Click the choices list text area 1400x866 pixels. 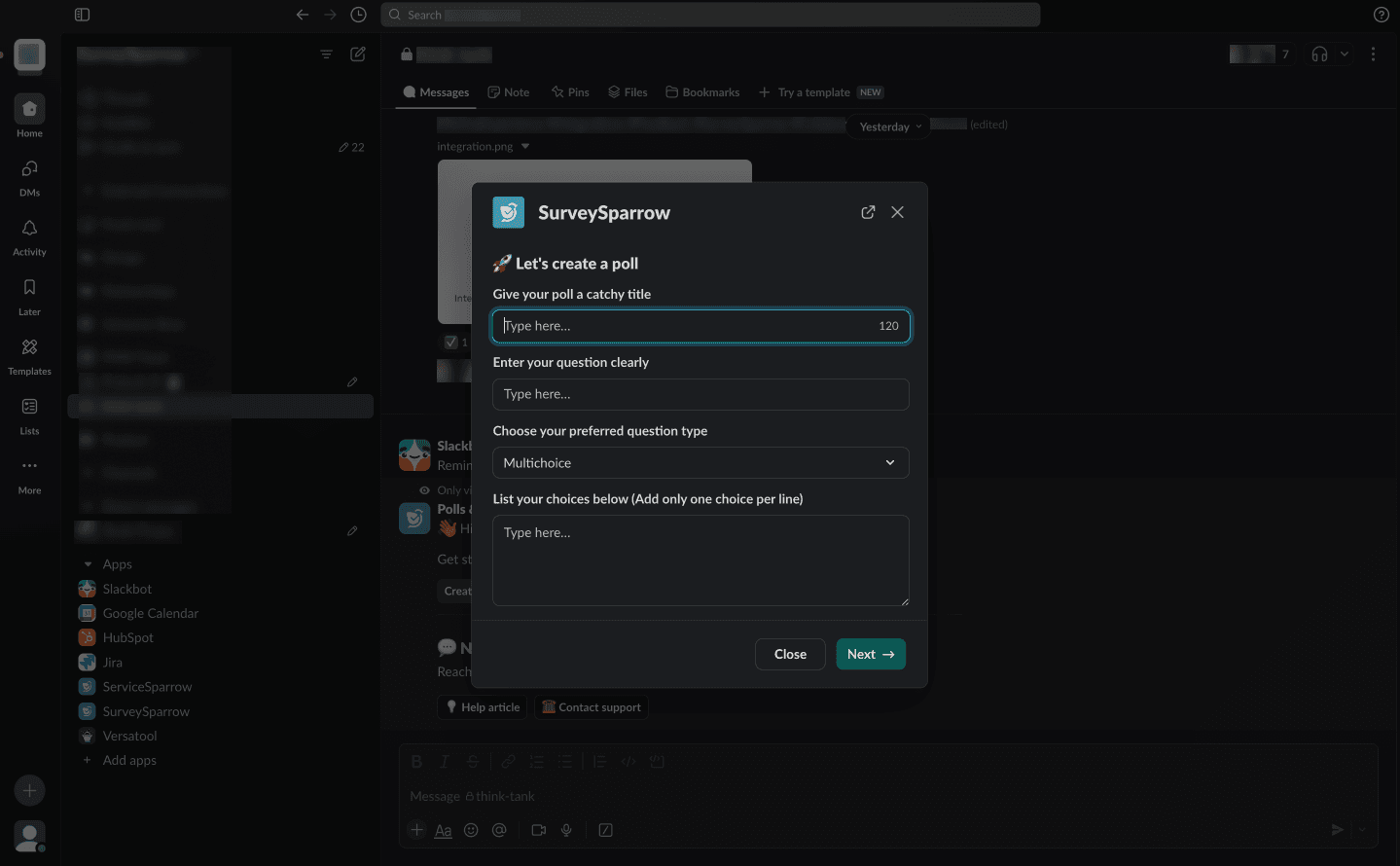[700, 560]
